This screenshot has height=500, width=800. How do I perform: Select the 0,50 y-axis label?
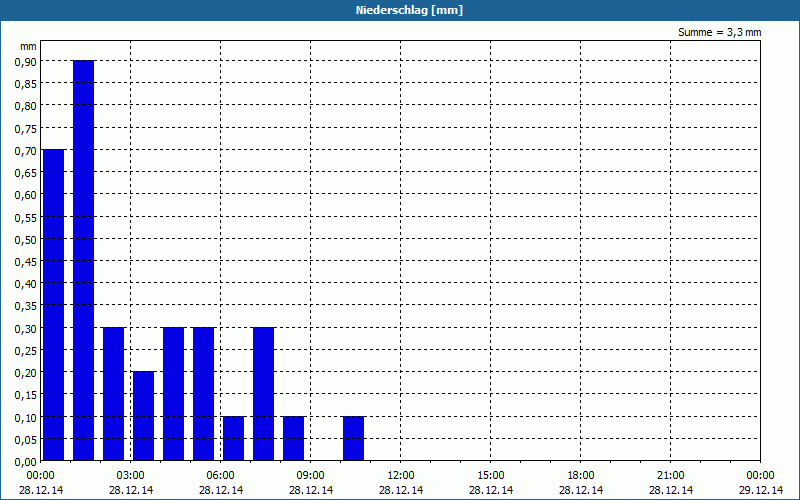[26, 240]
